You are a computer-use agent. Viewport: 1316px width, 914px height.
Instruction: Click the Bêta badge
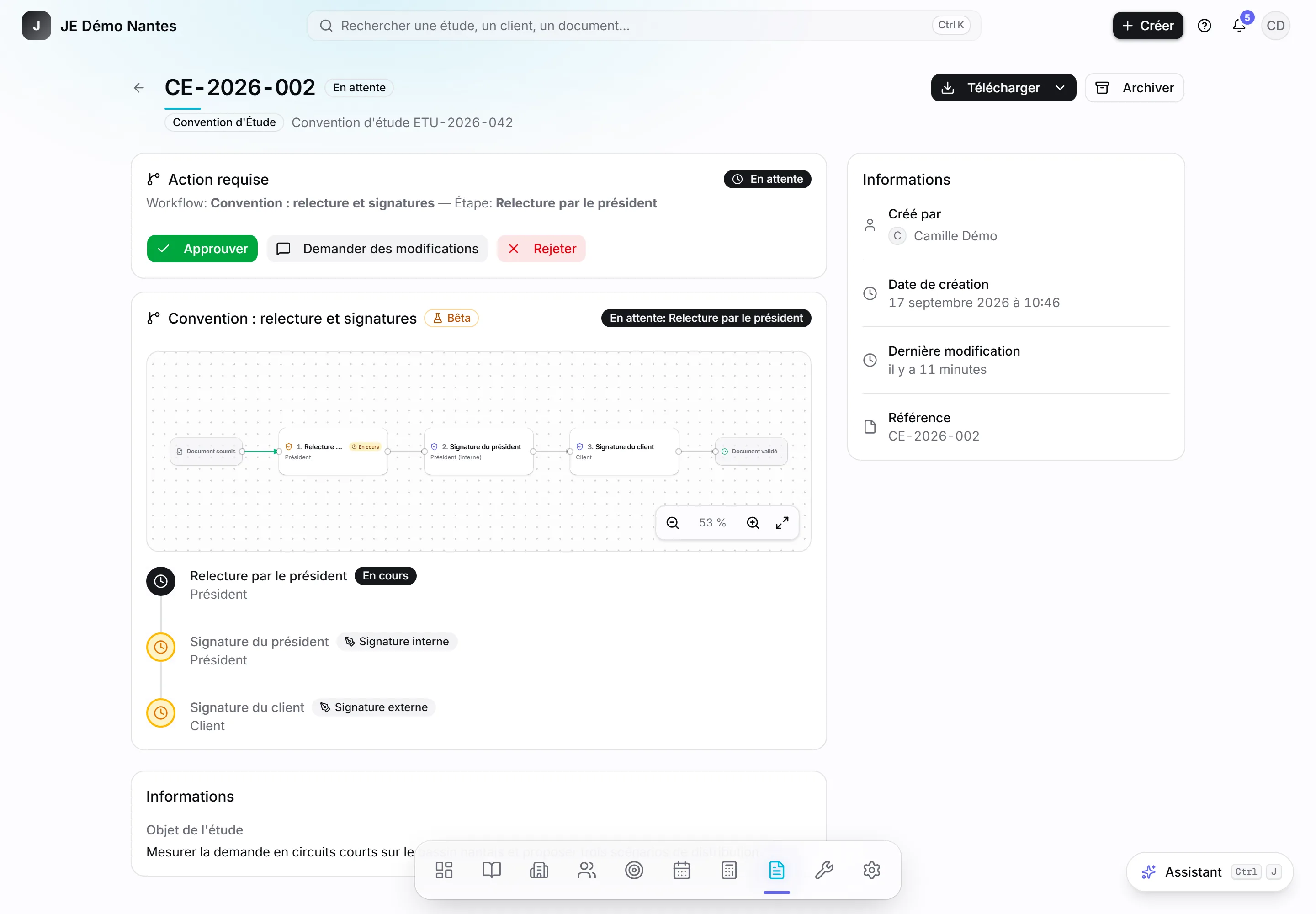[x=451, y=318]
